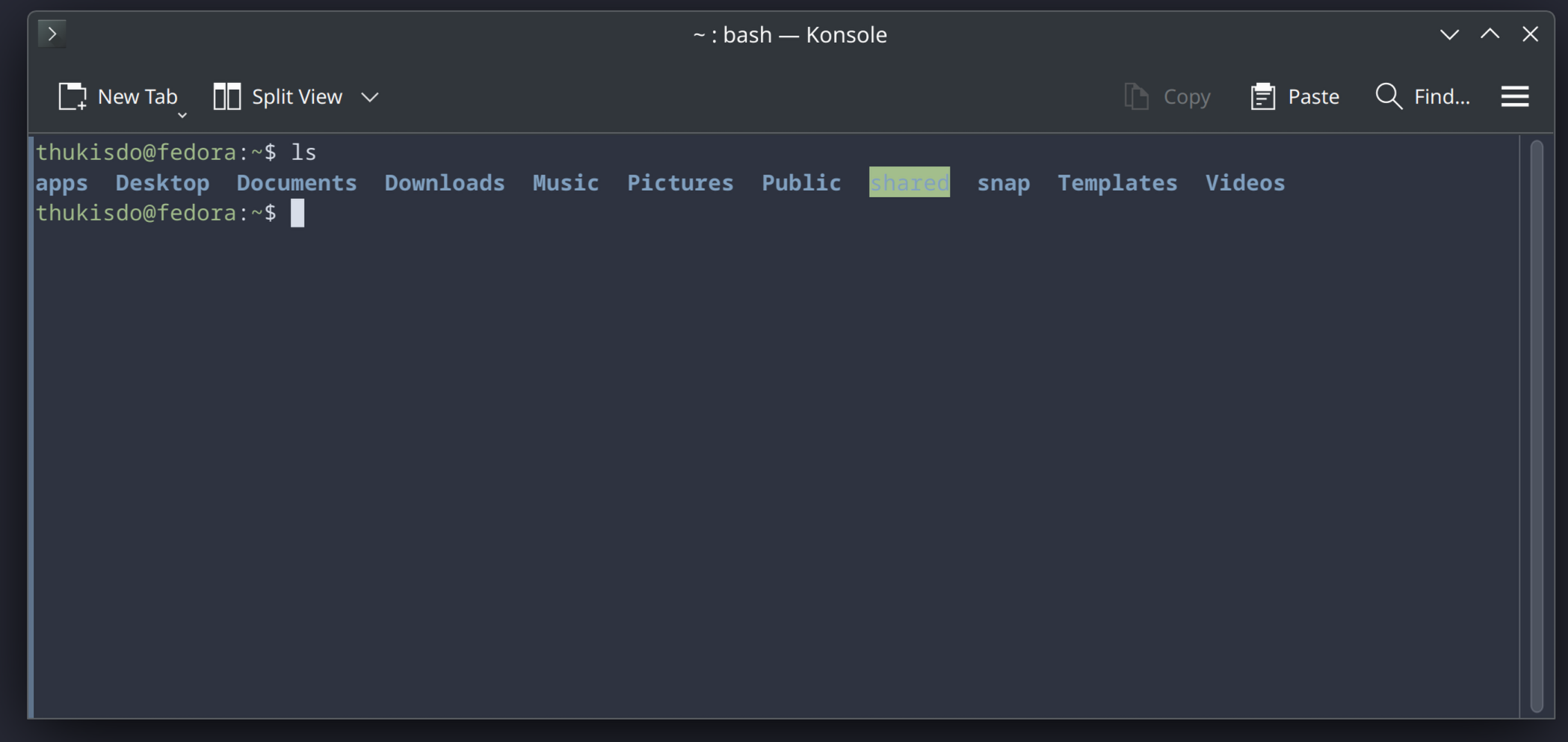The width and height of the screenshot is (1568, 742).
Task: Click the terminal prompt icon in the title bar
Action: tap(52, 34)
